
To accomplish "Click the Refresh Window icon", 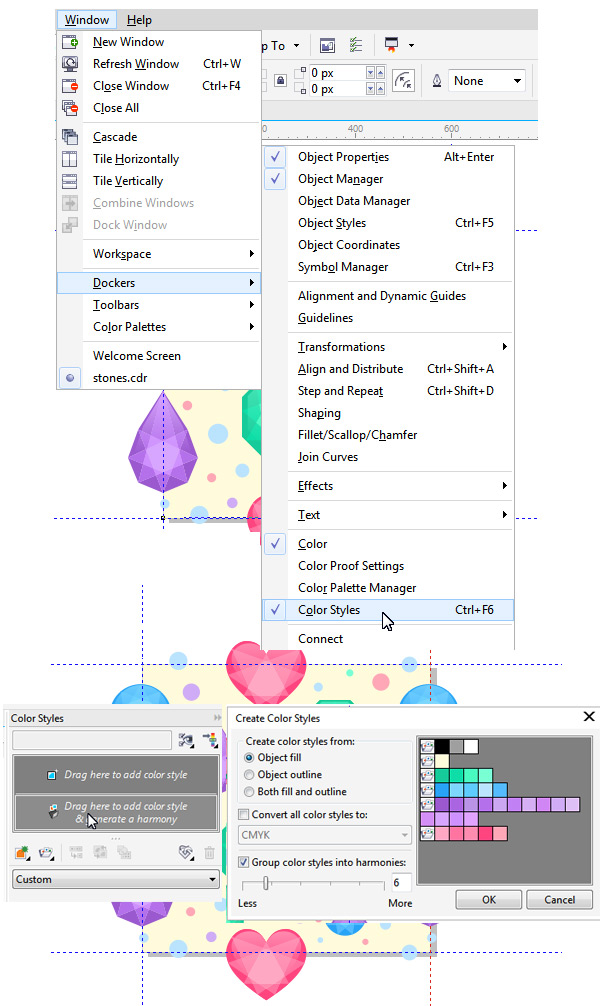I will (x=69, y=64).
